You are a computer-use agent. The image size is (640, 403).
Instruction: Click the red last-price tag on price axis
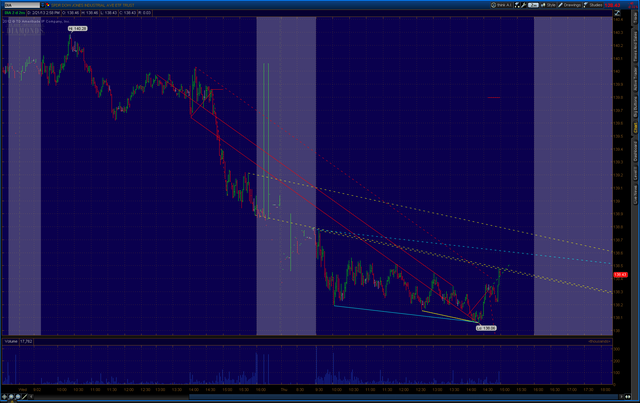tap(620, 275)
